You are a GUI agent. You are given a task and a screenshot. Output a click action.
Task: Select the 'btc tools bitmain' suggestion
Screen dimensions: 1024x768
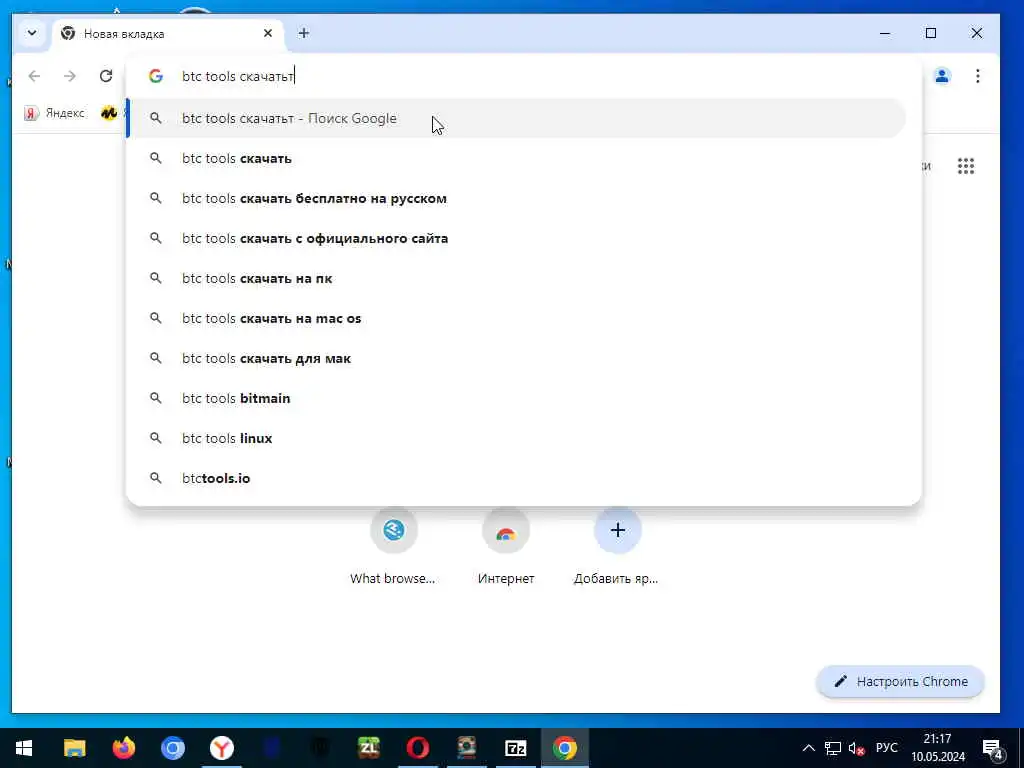click(517, 398)
